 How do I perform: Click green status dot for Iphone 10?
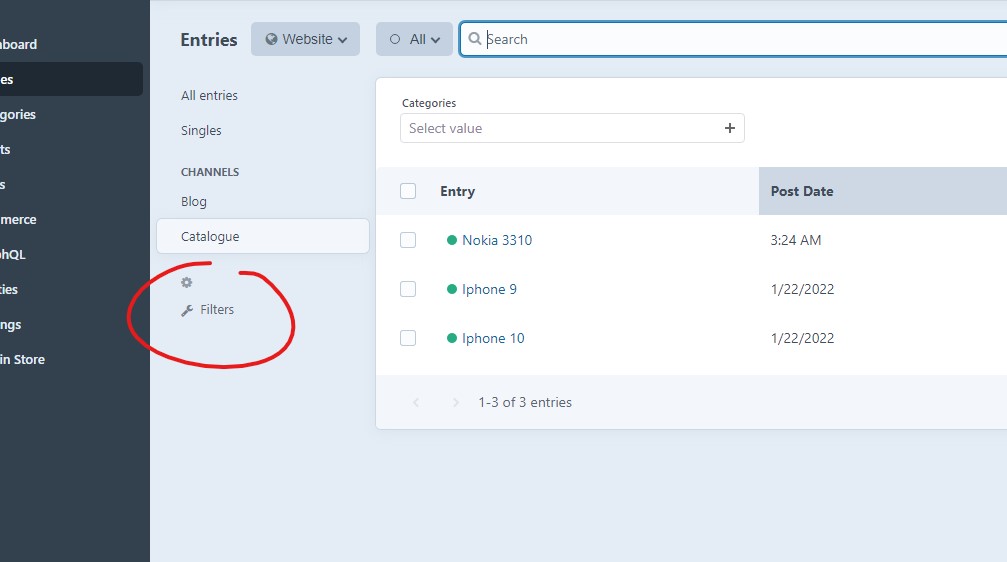451,338
